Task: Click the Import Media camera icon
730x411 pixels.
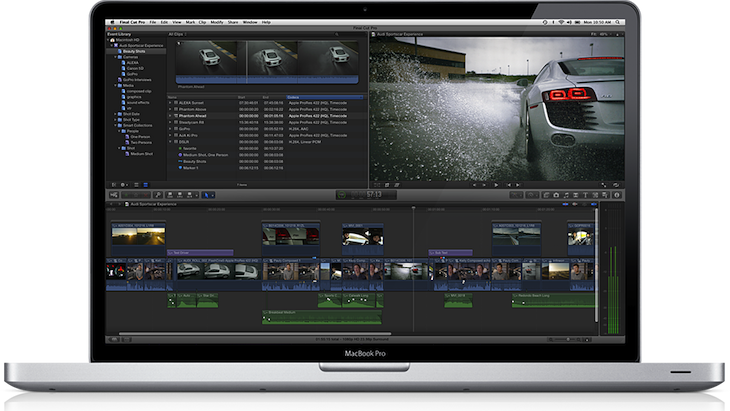Action: [114, 195]
